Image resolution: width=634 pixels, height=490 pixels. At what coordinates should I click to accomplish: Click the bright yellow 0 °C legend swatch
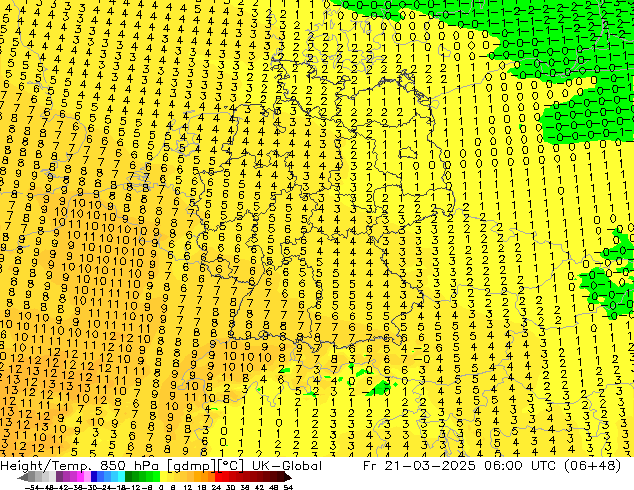164,476
